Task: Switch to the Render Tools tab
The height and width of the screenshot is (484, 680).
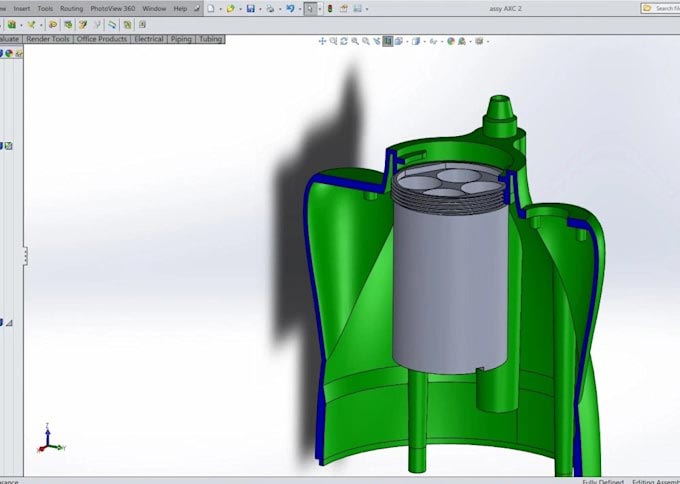Action: (x=48, y=39)
